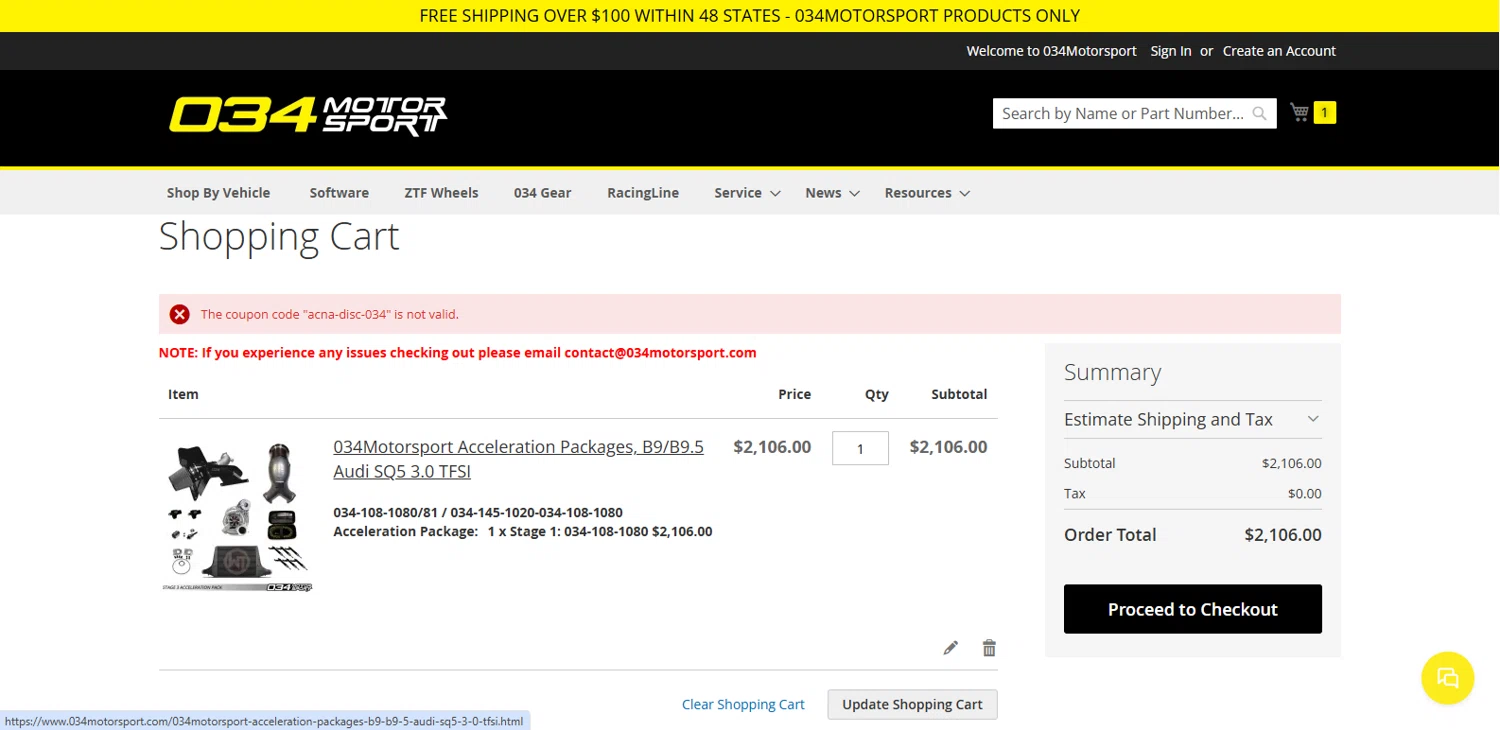Click Create an Account link
This screenshot has height=730, width=1500.
[x=1279, y=51]
